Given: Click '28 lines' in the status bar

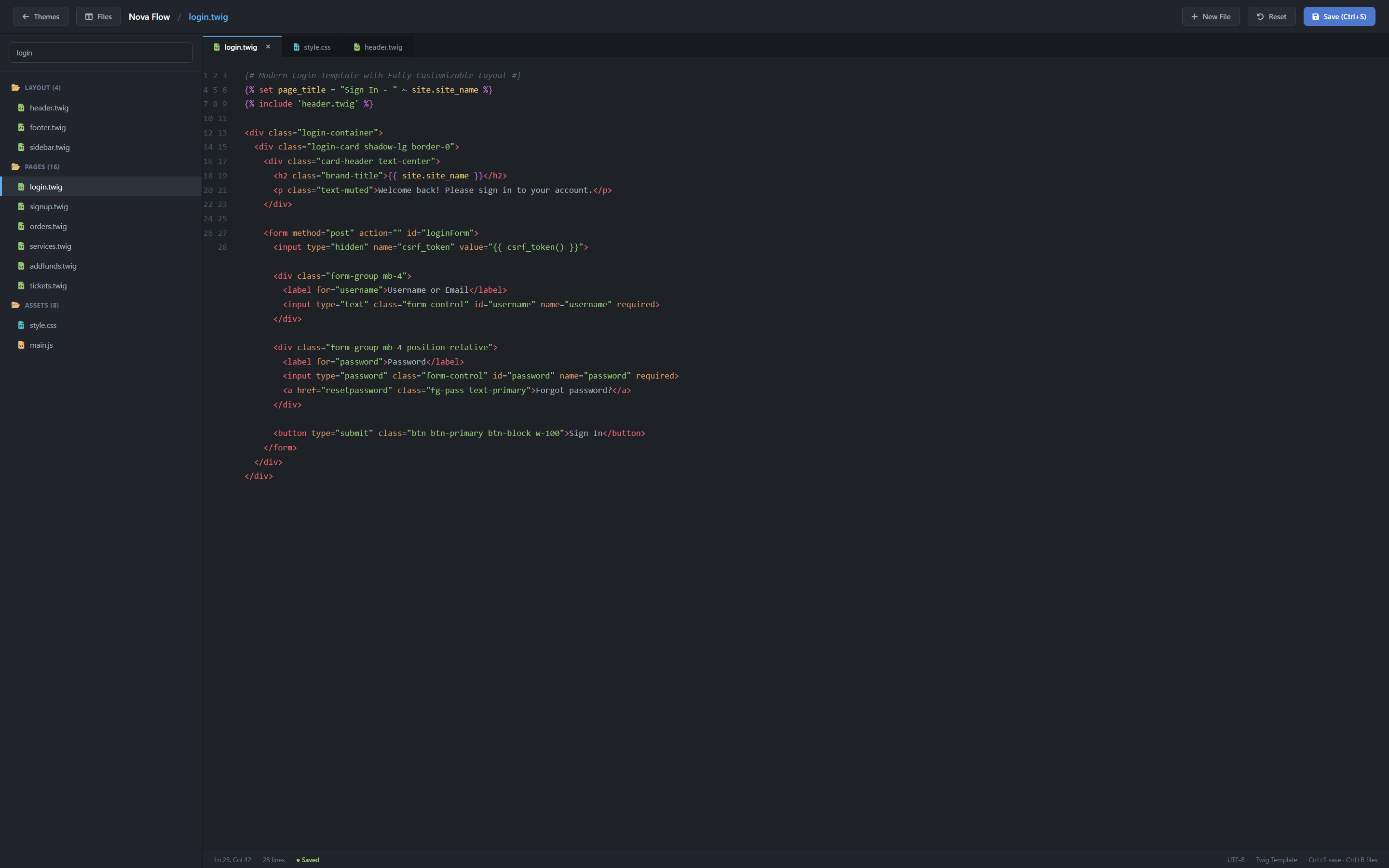Looking at the screenshot, I should click(274, 860).
